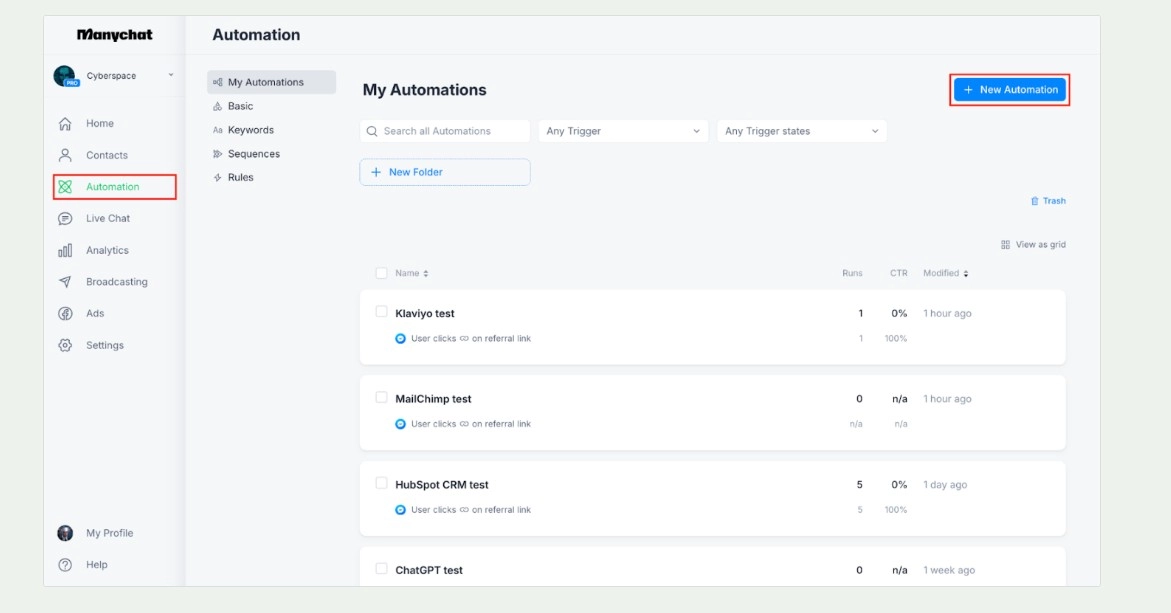
Task: Click the Settings gear icon
Action: click(x=66, y=346)
